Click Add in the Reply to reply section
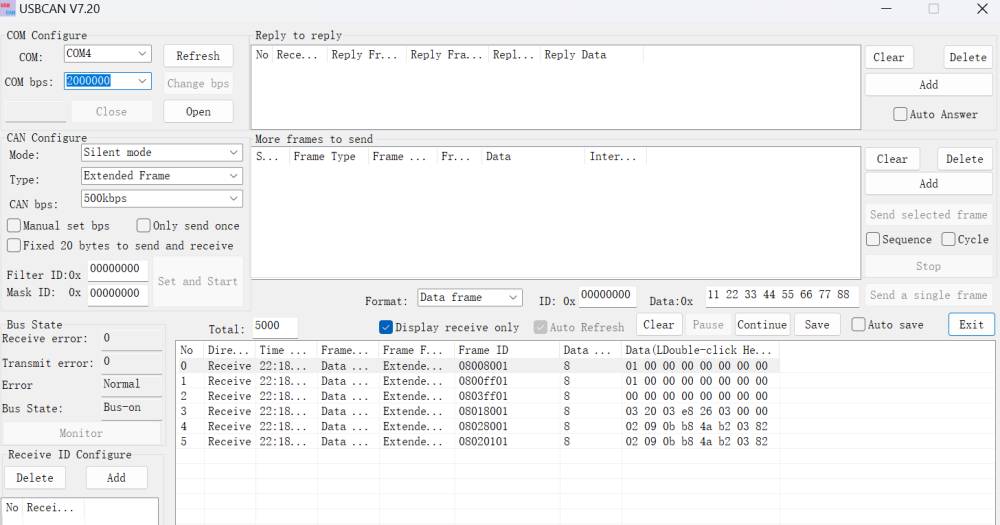This screenshot has width=1000, height=525. [x=929, y=85]
